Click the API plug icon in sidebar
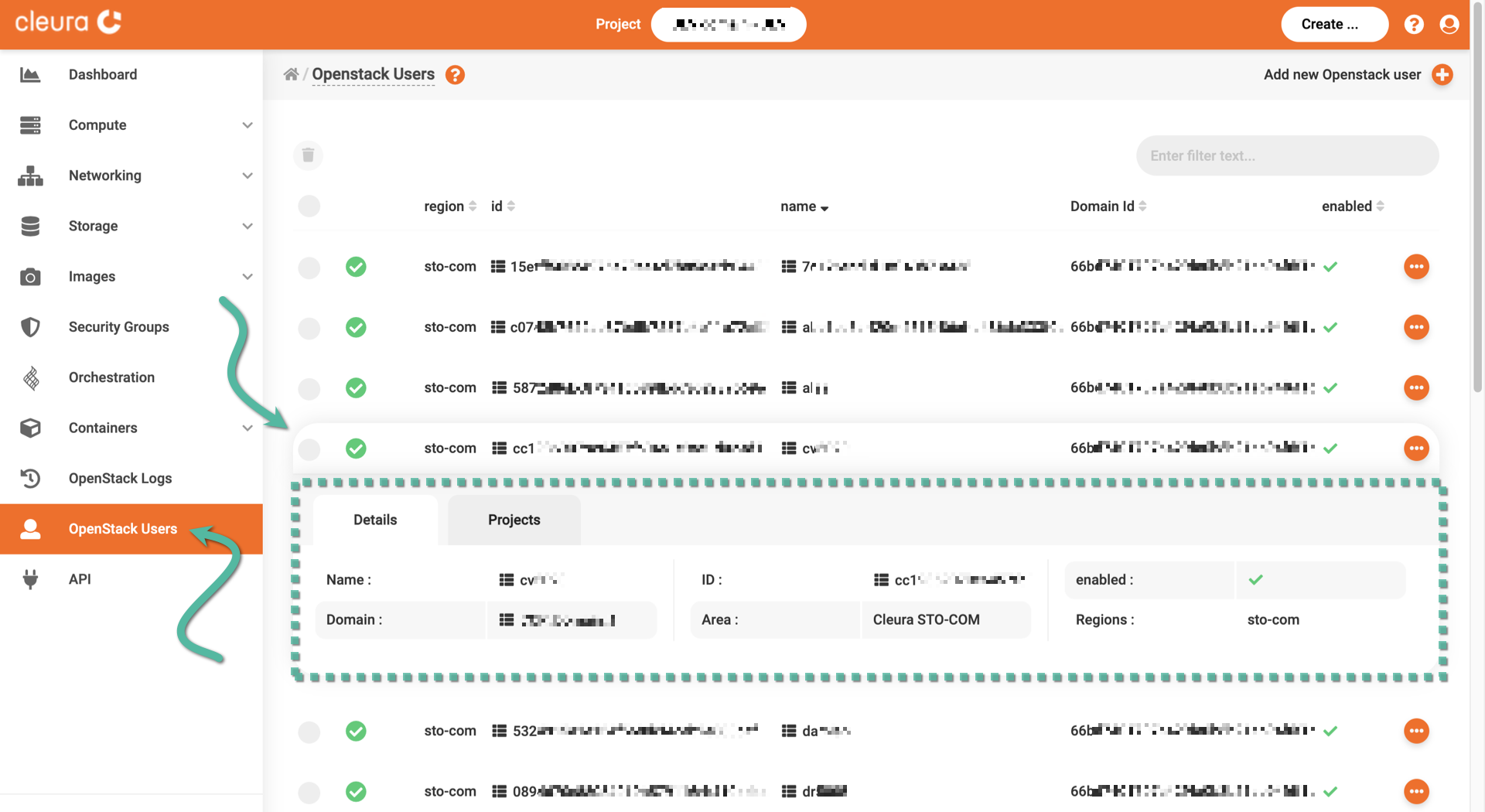Viewport: 1485px width, 812px height. pos(30,579)
